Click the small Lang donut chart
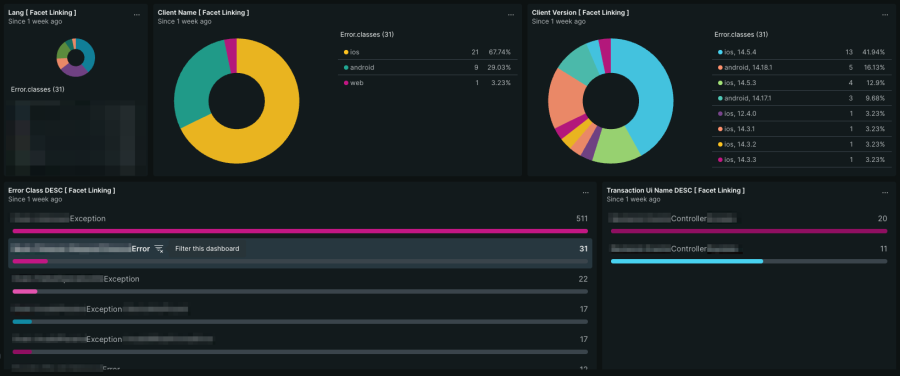900x376 pixels. [76, 57]
